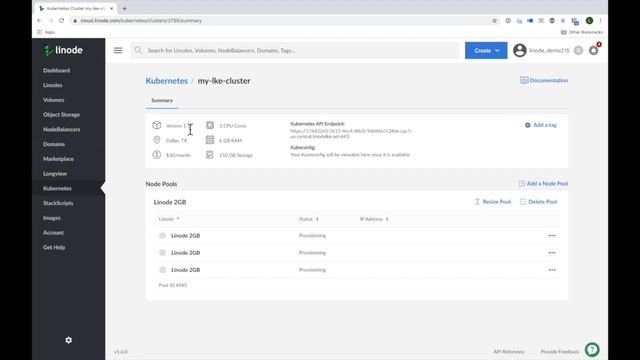This screenshot has height=360, width=640.
Task: Open Domains in sidebar
Action: pyautogui.click(x=54, y=144)
